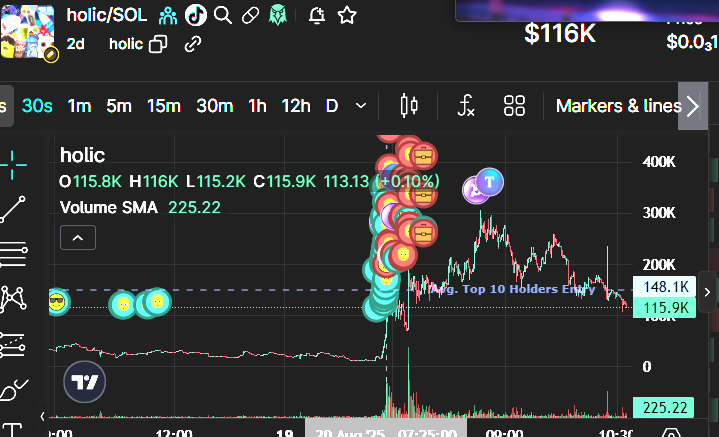The height and width of the screenshot is (437, 719).
Task: Add holic/SOL to favorites with star
Action: [x=347, y=16]
